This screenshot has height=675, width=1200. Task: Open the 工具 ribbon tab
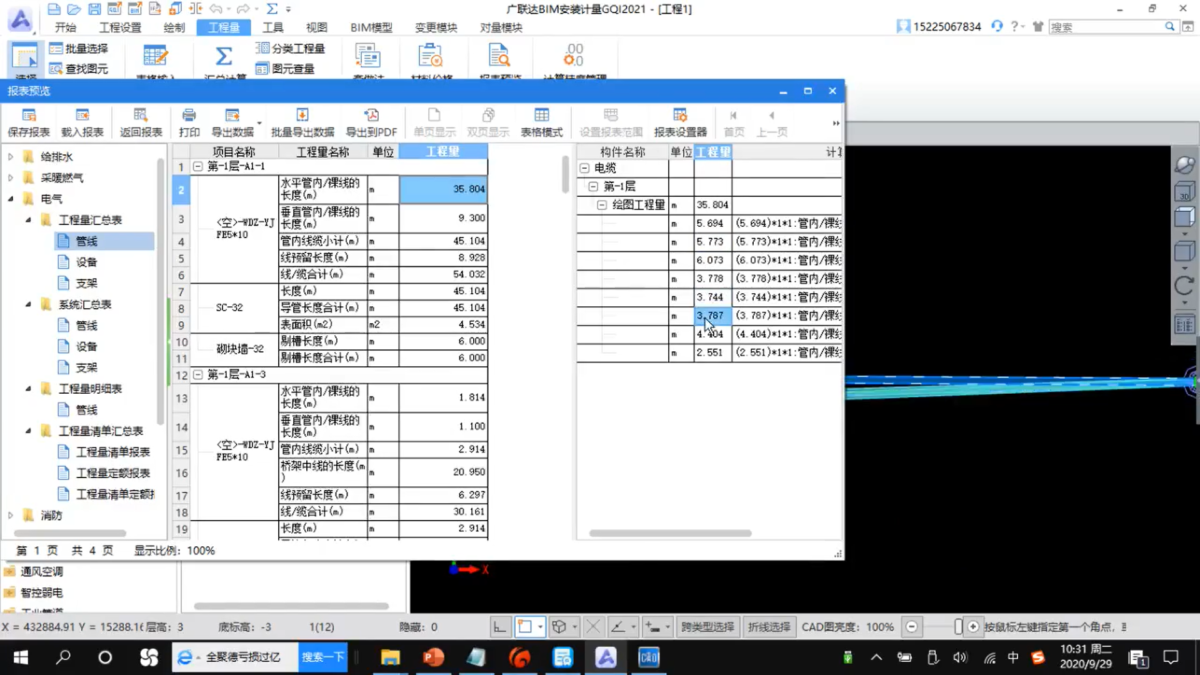273,28
